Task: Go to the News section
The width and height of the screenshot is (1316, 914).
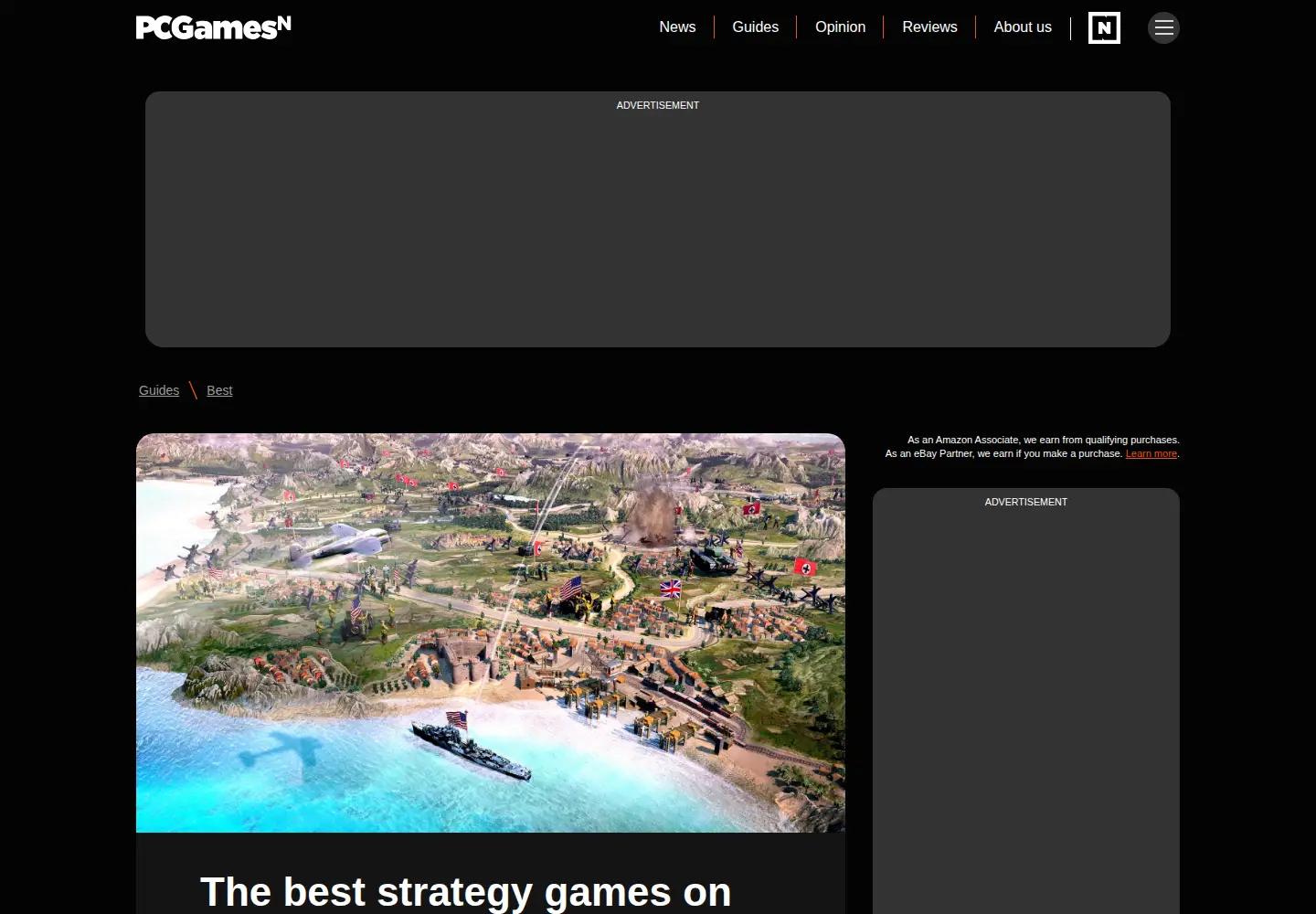Action: (677, 27)
